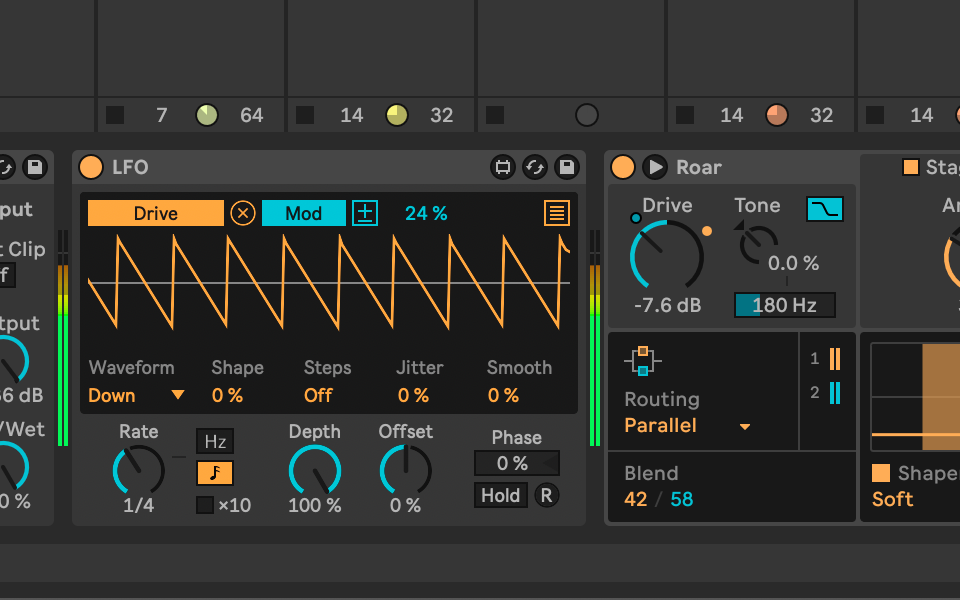960x600 pixels.
Task: Click the bipolar modulation icon next to Mod
Action: [x=363, y=213]
